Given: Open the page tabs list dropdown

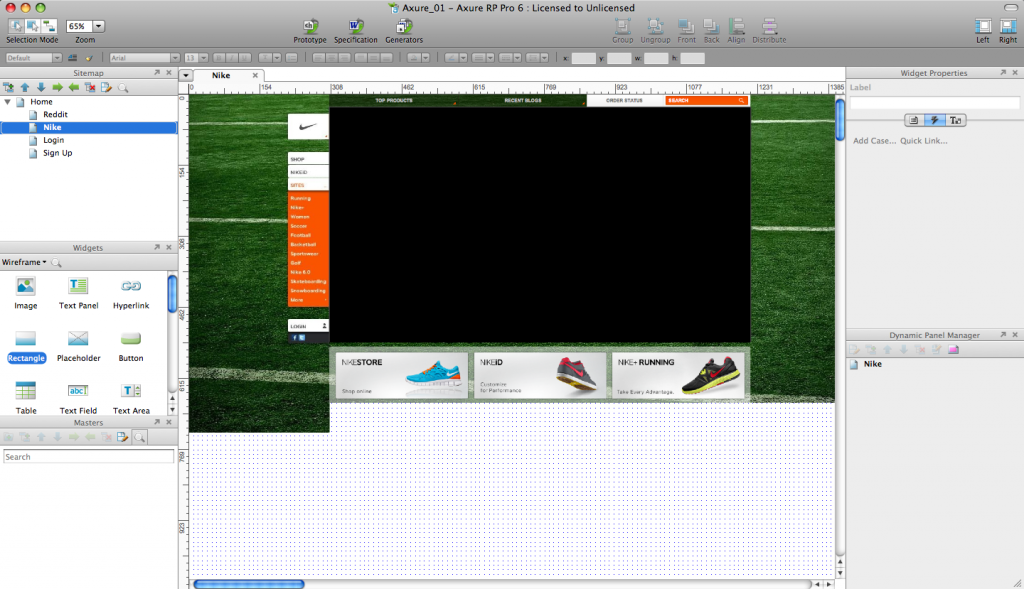Looking at the screenshot, I should [x=186, y=75].
